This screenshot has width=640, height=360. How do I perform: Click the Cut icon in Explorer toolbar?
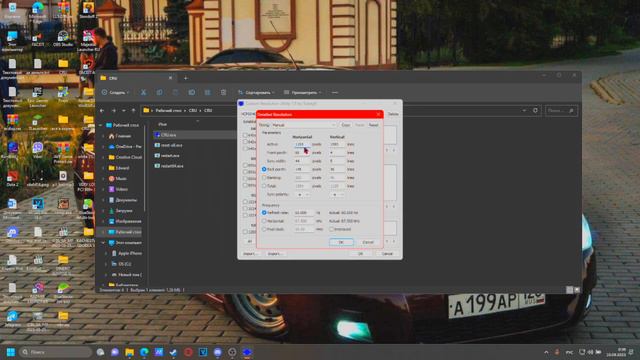click(143, 93)
